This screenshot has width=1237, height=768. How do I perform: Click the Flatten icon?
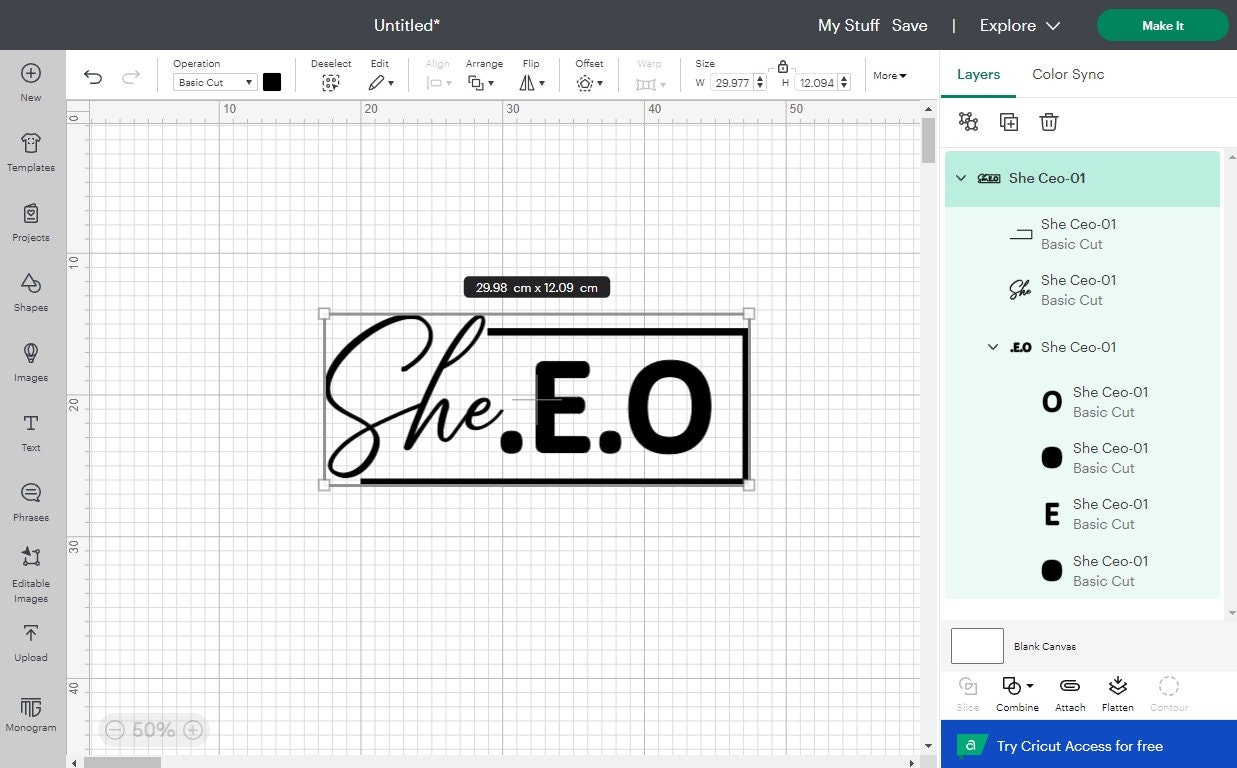click(x=1117, y=691)
